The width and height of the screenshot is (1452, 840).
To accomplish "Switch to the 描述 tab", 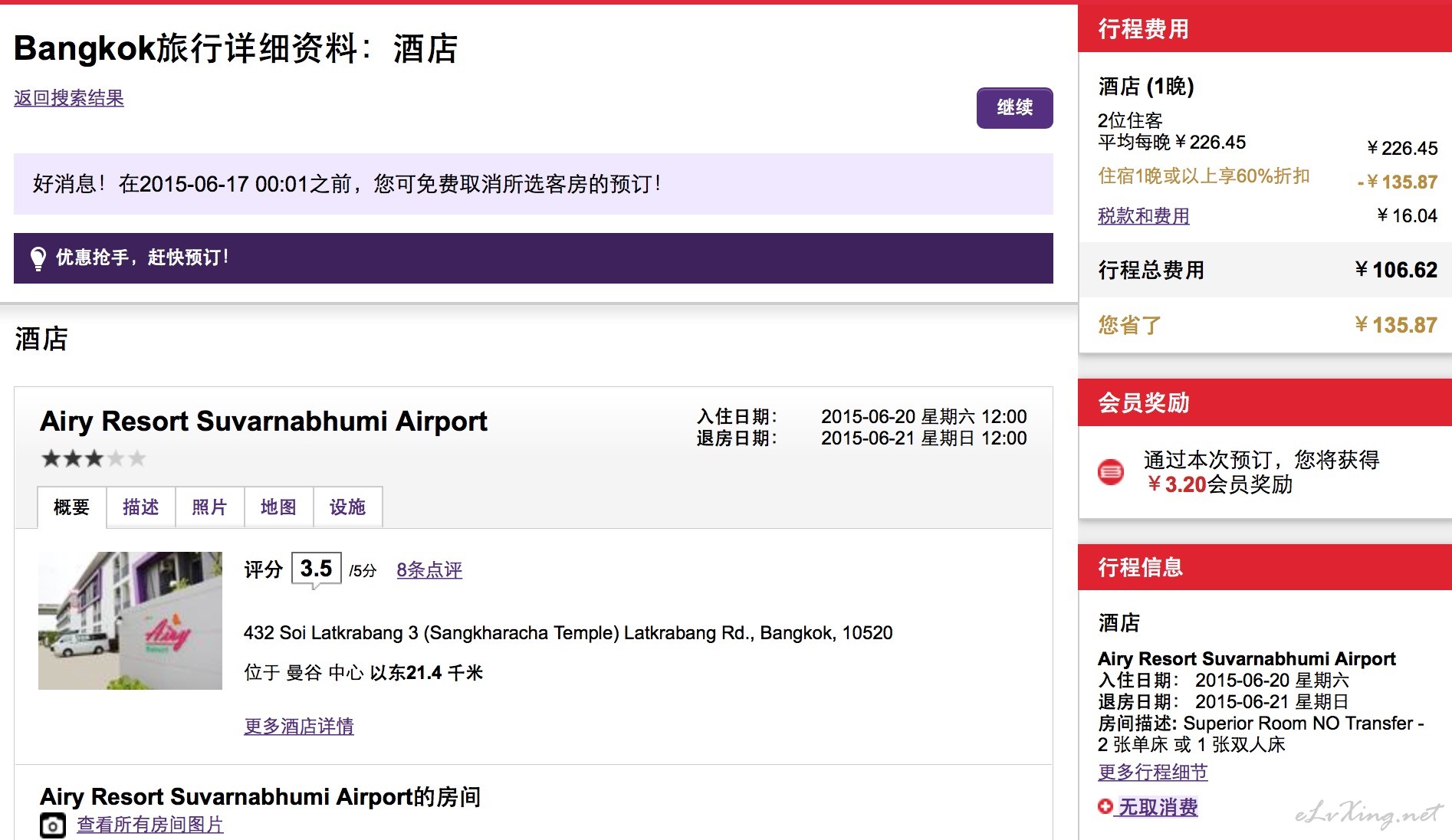I will [x=141, y=507].
